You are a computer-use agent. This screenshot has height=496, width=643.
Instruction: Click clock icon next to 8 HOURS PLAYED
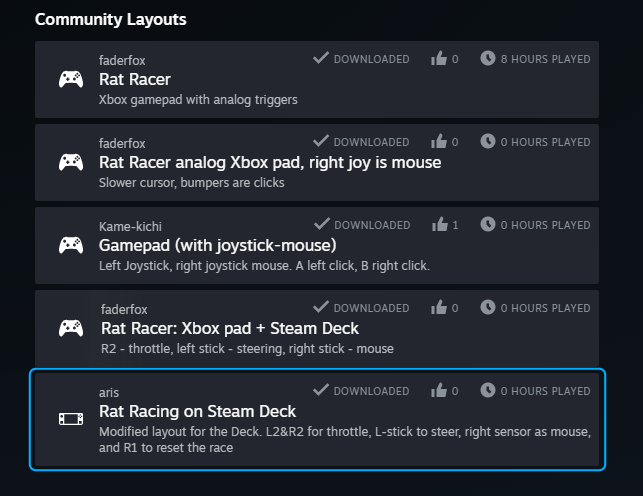[488, 59]
